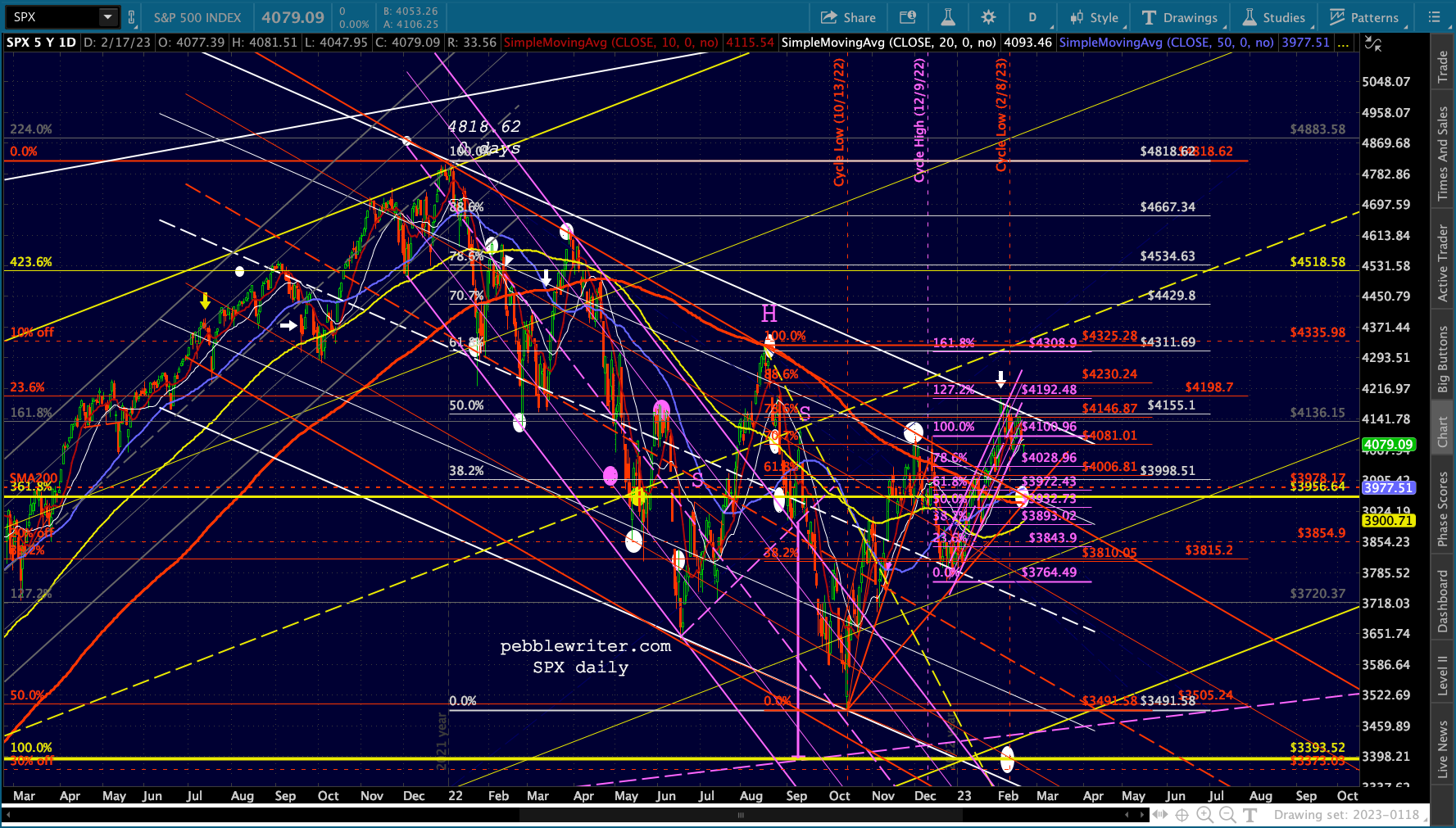
Task: Click the symbol link clip icon
Action: [132, 16]
